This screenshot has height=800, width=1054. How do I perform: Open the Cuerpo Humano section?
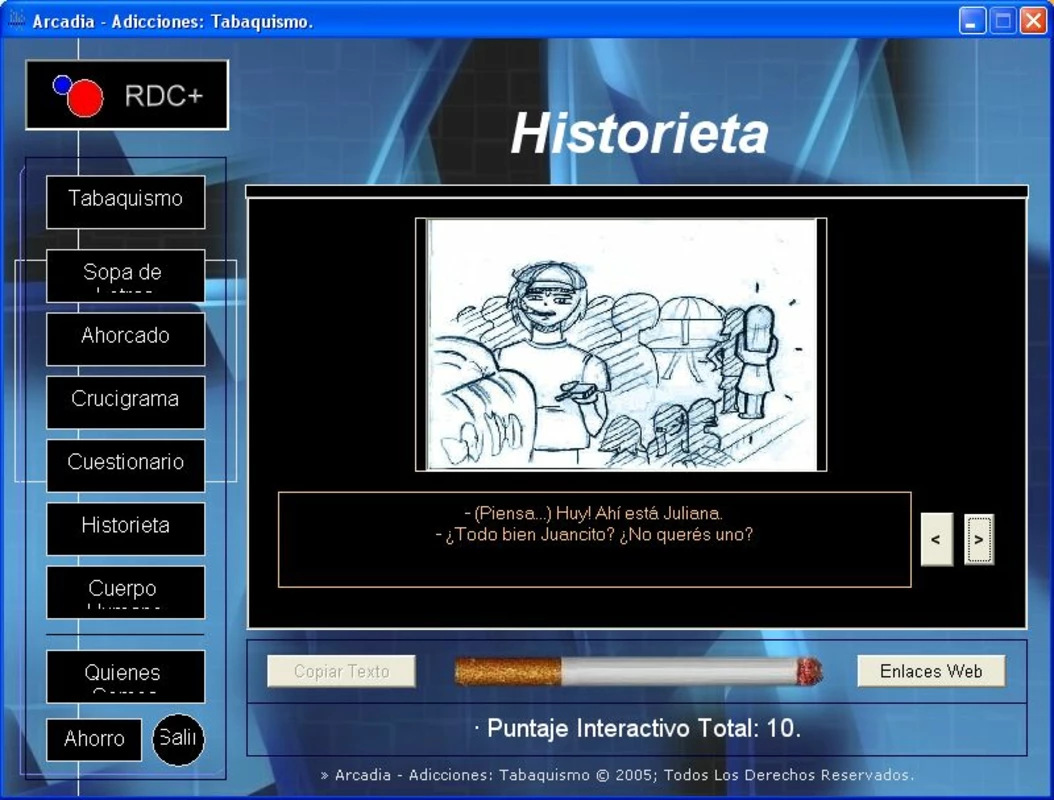tap(126, 592)
